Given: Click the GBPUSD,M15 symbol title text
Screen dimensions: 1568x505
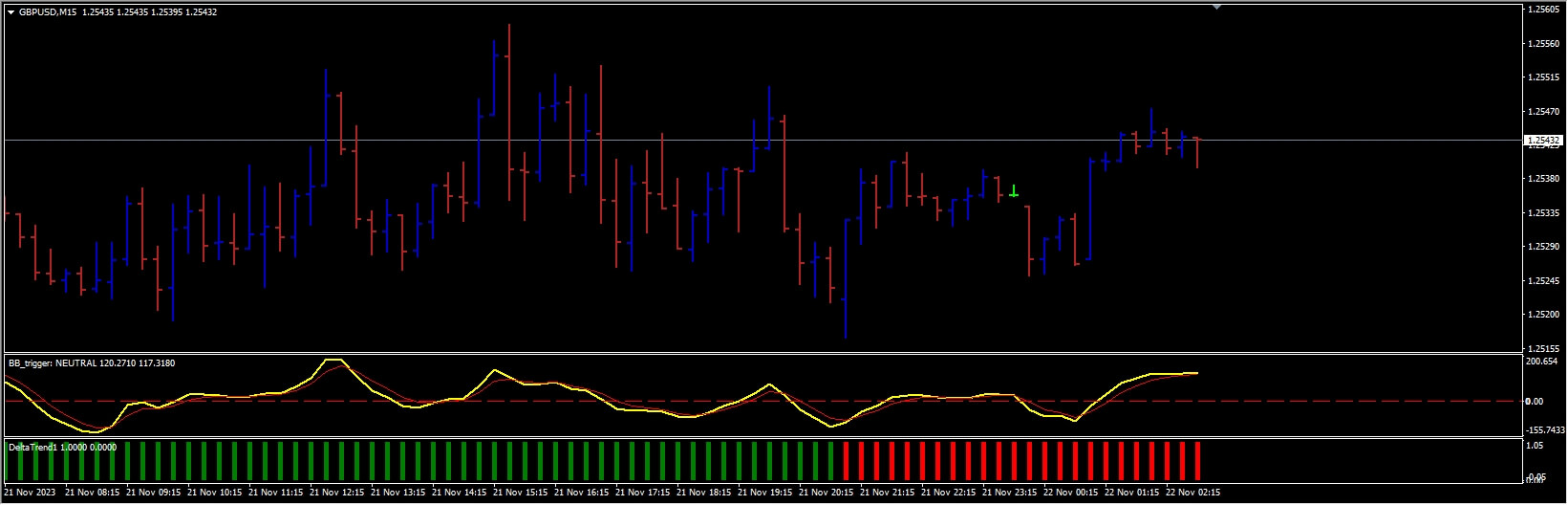Looking at the screenshot, I should point(48,11).
